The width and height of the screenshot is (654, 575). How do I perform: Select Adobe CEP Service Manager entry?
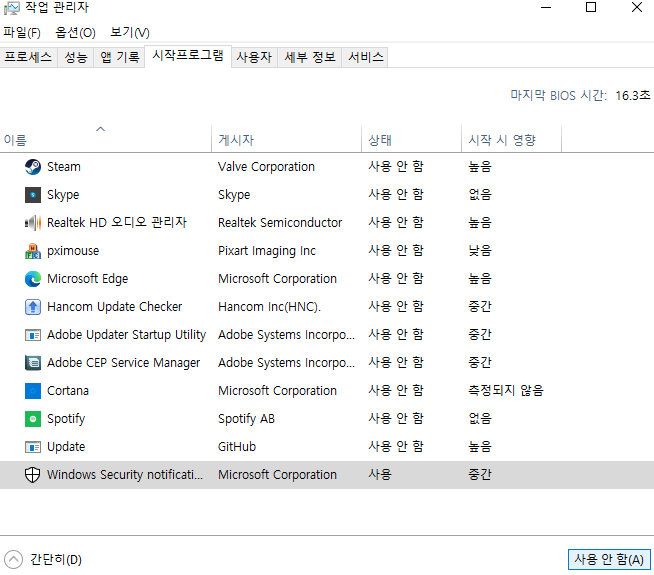point(123,363)
